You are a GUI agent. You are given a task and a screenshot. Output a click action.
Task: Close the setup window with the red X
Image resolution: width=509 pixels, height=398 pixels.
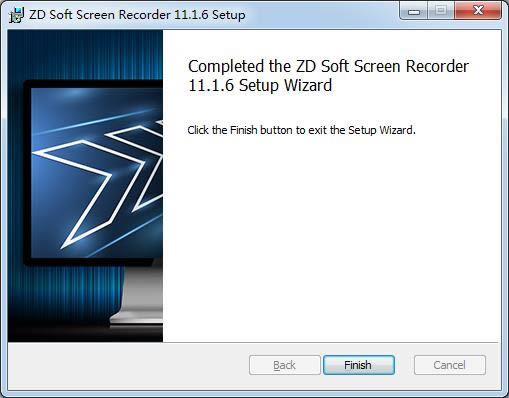pos(478,11)
